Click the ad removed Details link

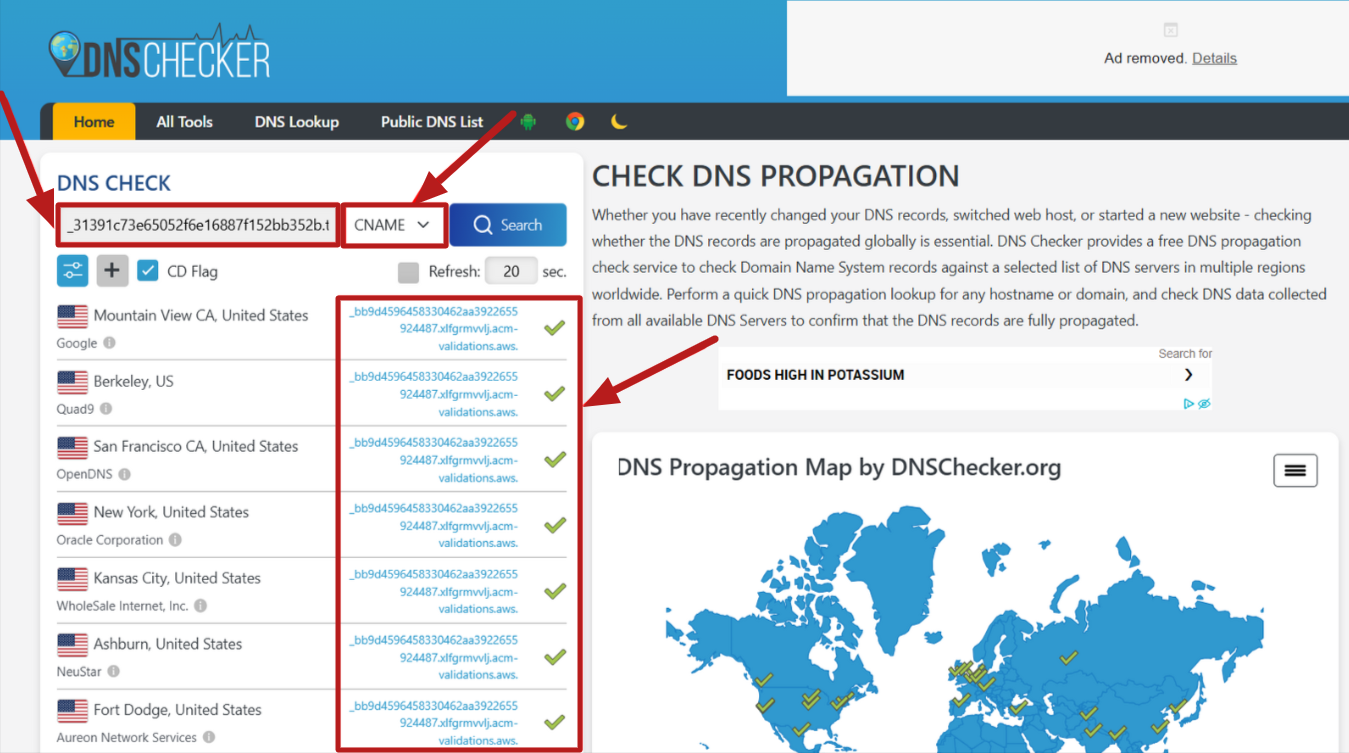[1214, 58]
